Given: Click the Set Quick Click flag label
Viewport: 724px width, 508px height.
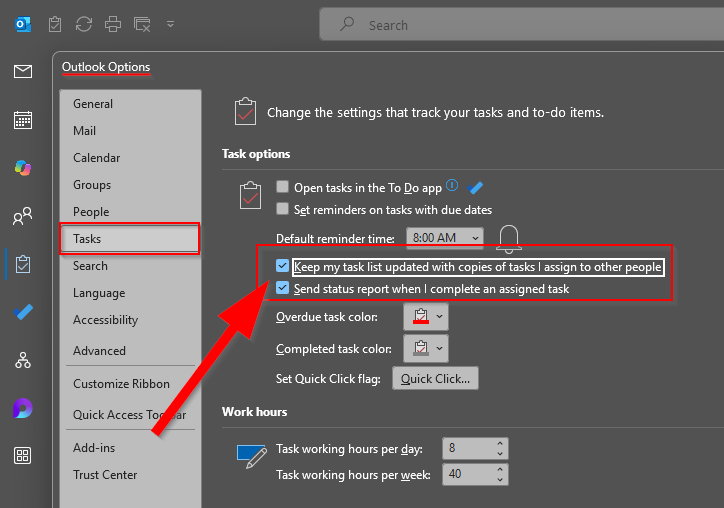Looking at the screenshot, I should pyautogui.click(x=328, y=379).
